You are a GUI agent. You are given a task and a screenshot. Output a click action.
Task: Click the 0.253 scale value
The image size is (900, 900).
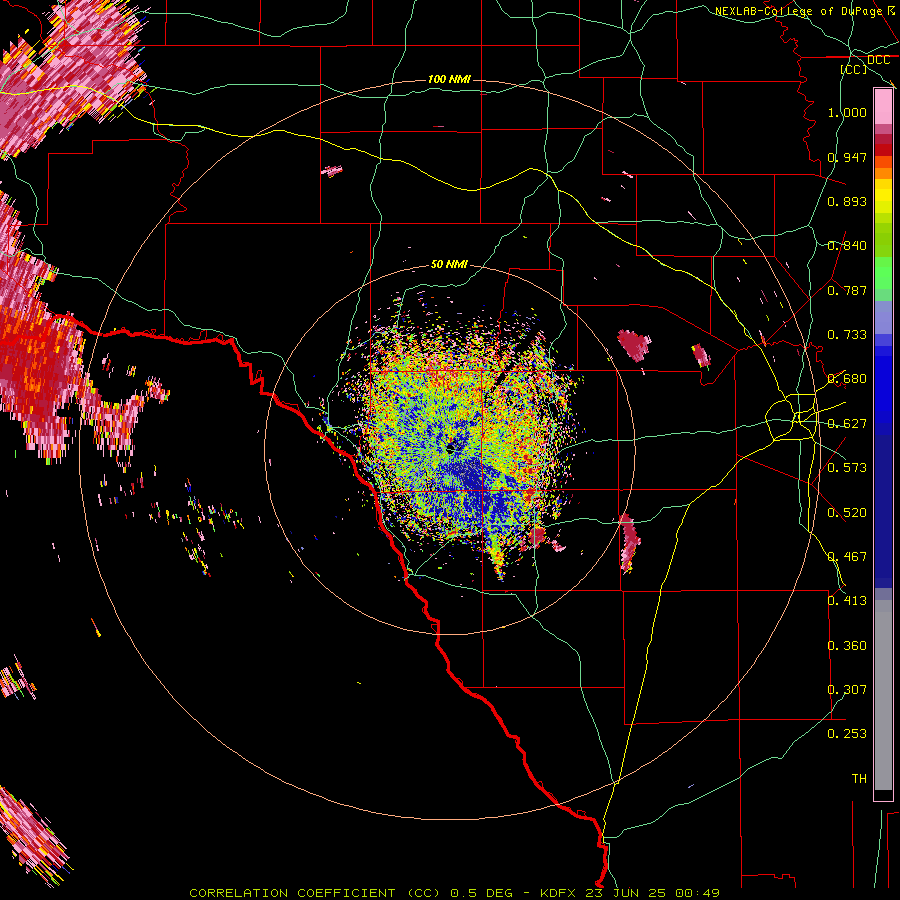[847, 734]
